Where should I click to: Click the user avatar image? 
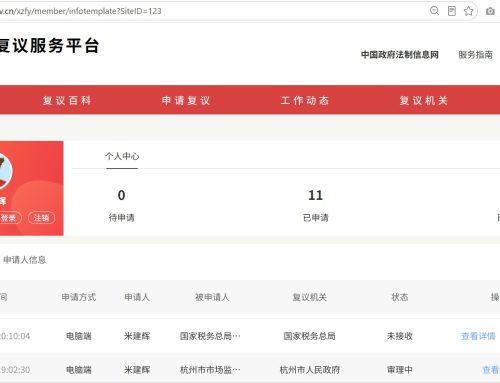pos(5,171)
